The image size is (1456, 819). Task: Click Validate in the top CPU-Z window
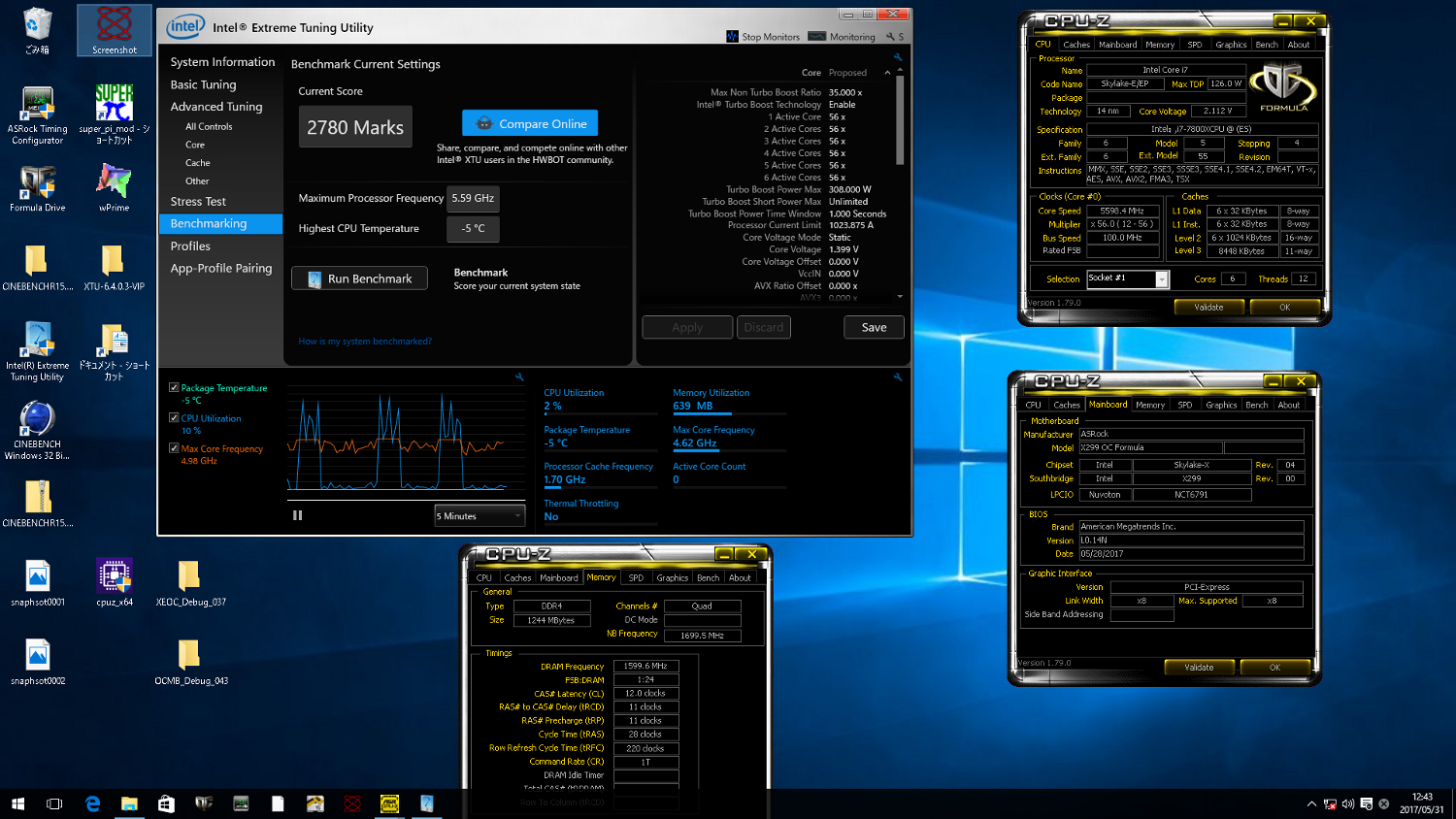(x=1208, y=307)
